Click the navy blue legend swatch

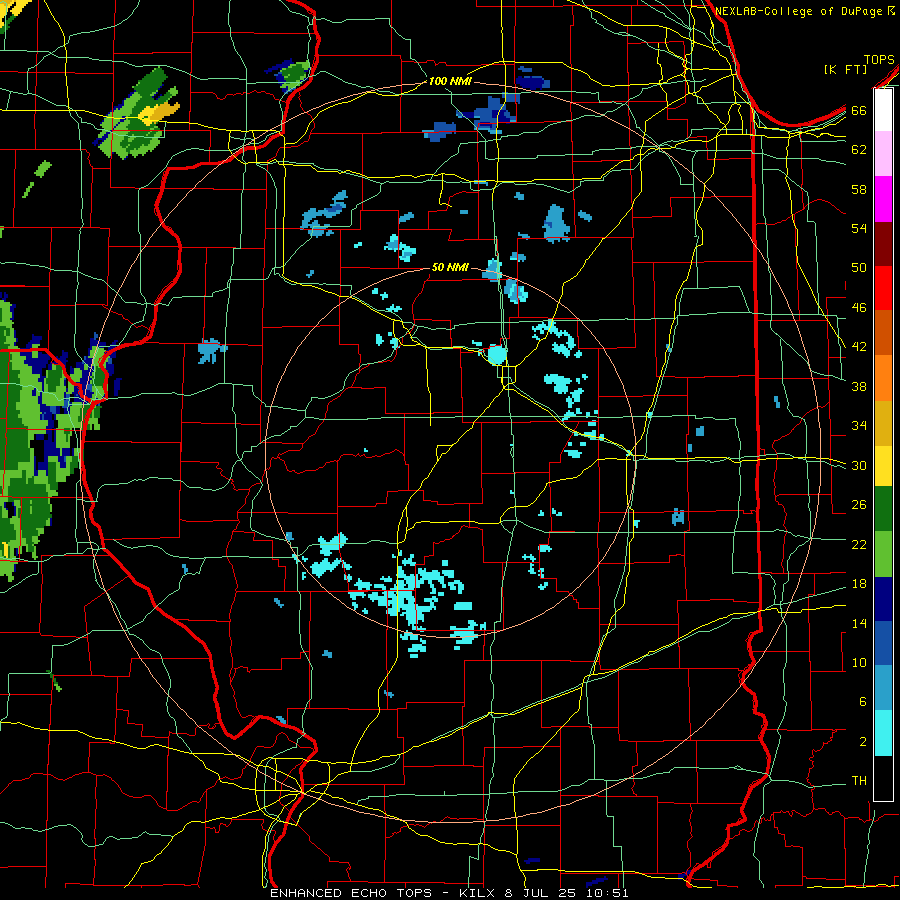pos(883,599)
